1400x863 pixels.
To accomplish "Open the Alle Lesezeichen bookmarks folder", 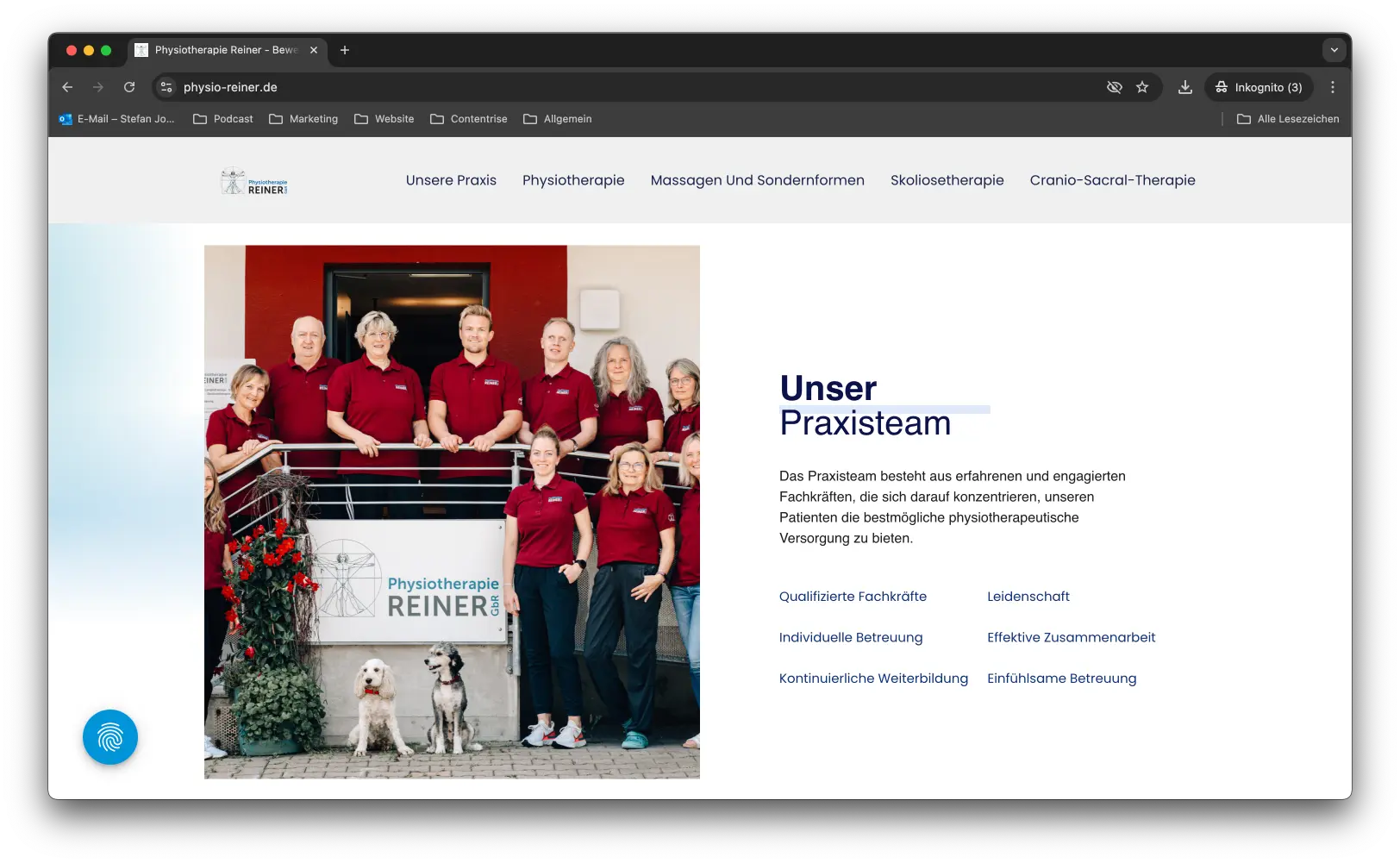I will tap(1288, 119).
